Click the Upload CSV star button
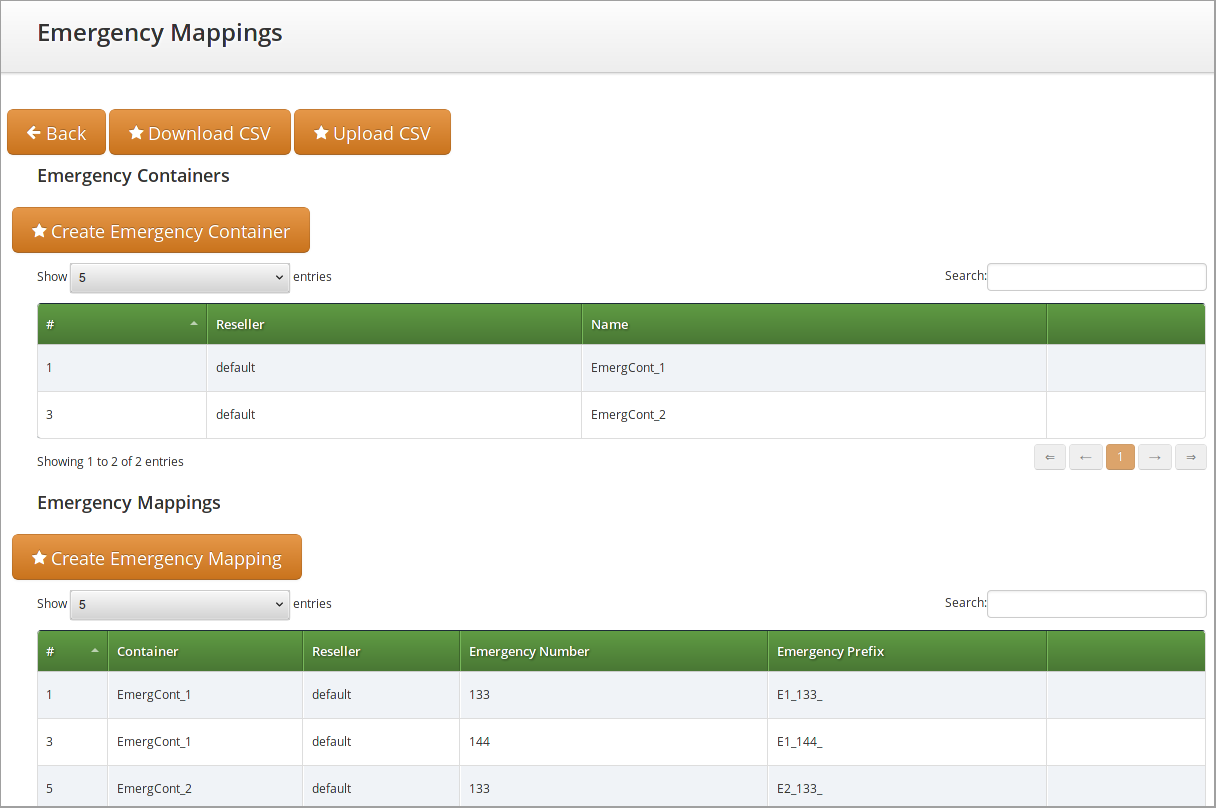The width and height of the screenshot is (1216, 808). tap(372, 133)
